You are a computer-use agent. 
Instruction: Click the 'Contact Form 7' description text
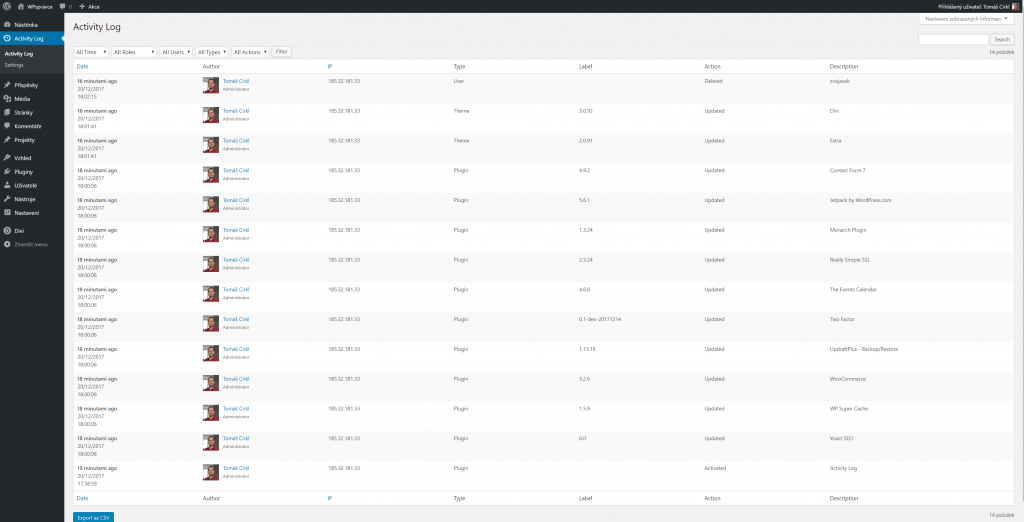[847, 171]
